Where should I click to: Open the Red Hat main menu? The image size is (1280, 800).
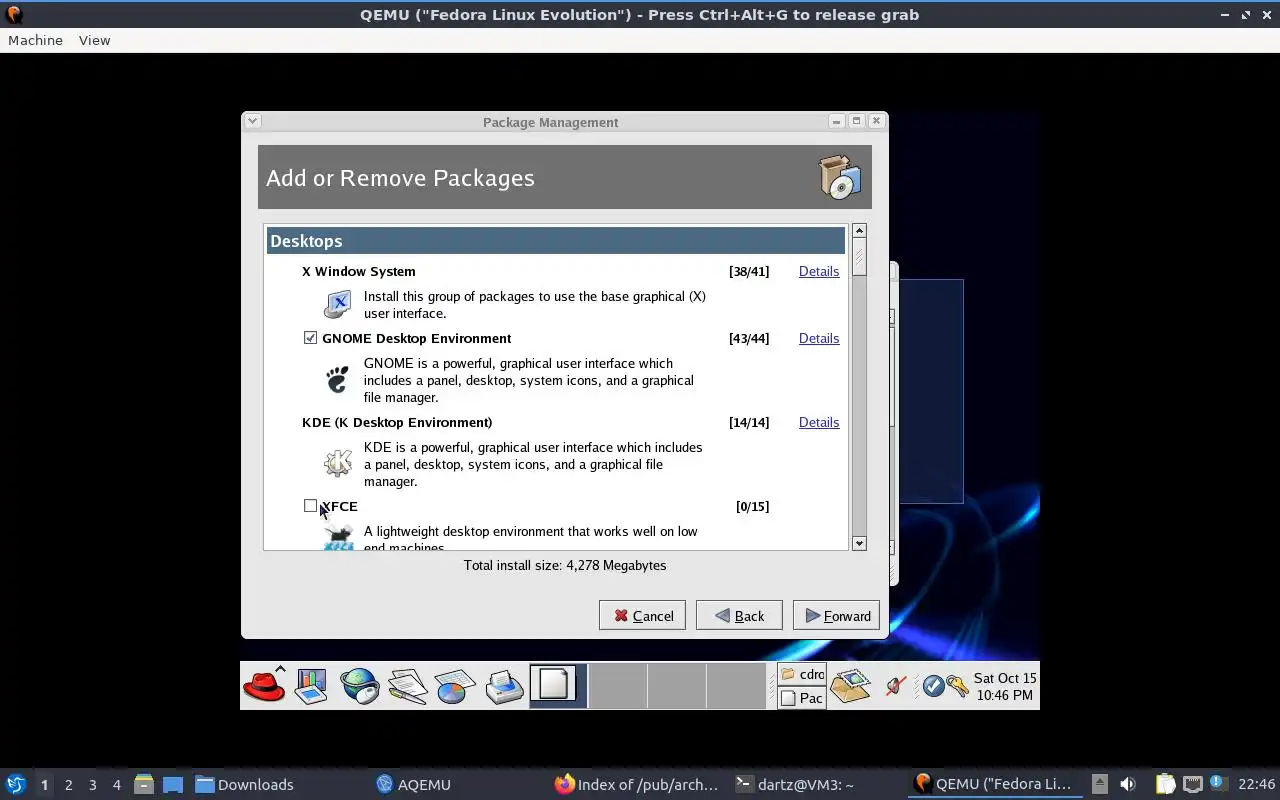click(x=264, y=686)
